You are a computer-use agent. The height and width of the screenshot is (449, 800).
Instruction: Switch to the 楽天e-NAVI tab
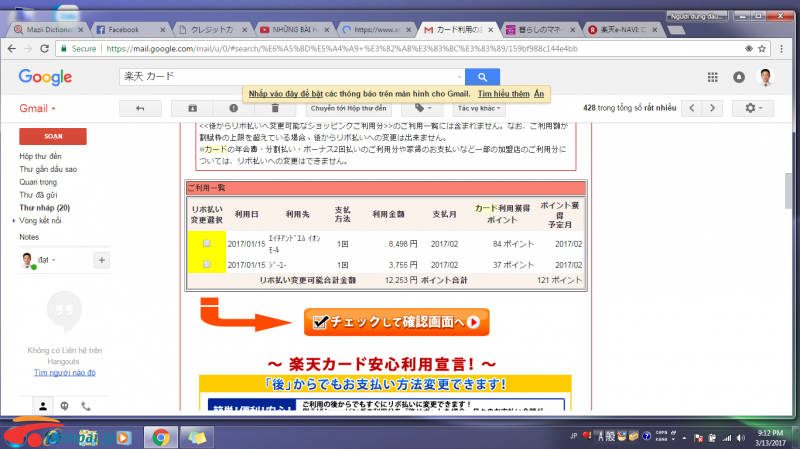click(622, 30)
